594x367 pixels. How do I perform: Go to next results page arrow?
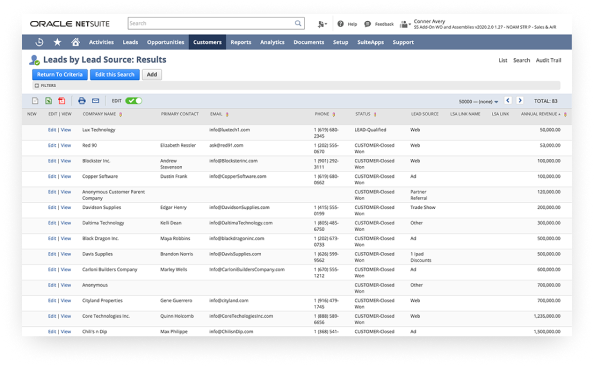[x=520, y=100]
